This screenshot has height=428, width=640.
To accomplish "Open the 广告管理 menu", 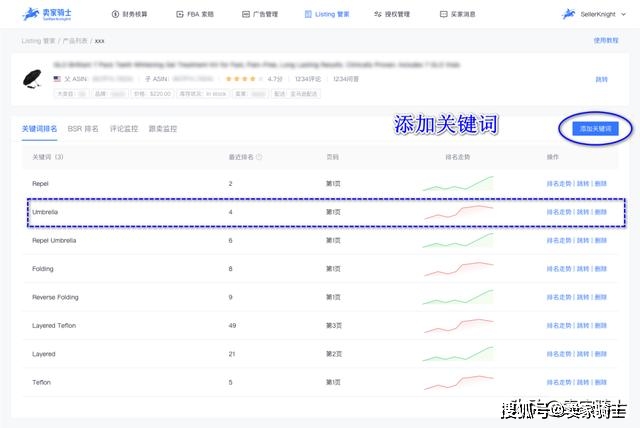I will pyautogui.click(x=260, y=14).
